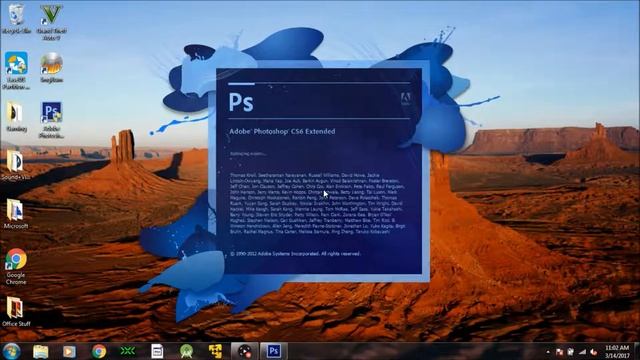This screenshot has width=640, height=360.
Task: Open the silver sphere desktop shortcut
Action: [51, 67]
